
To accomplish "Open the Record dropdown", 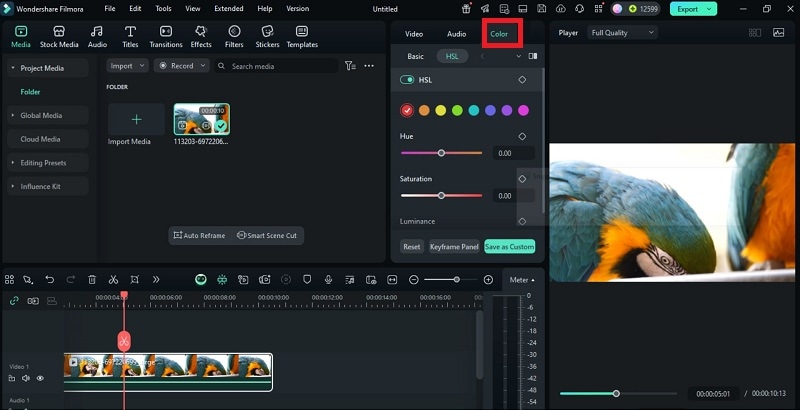I will pyautogui.click(x=181, y=66).
